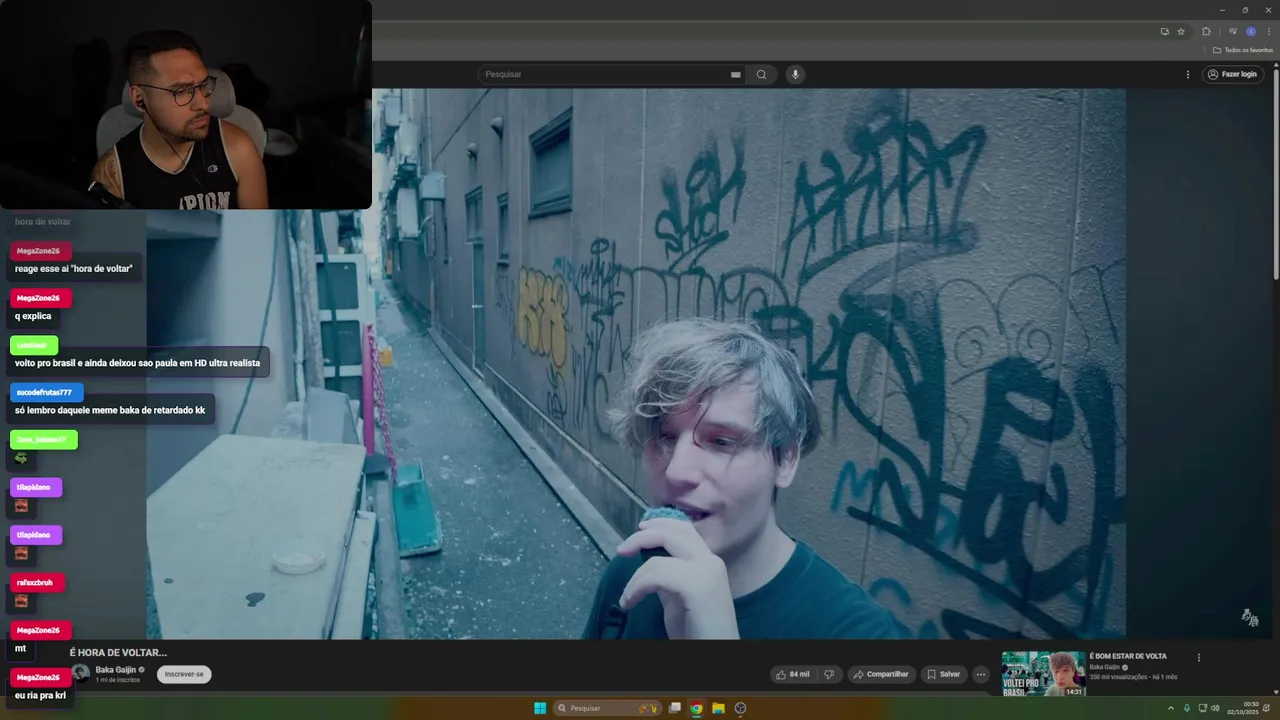Open Chrome media controls icon
This screenshot has height=720, width=1280.
pyautogui.click(x=1232, y=31)
